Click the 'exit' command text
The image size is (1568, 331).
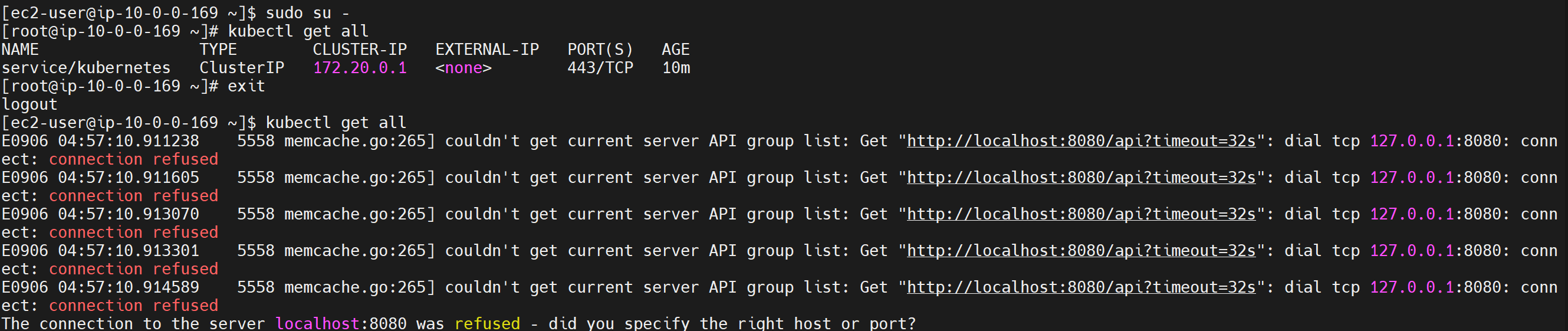[x=246, y=86]
